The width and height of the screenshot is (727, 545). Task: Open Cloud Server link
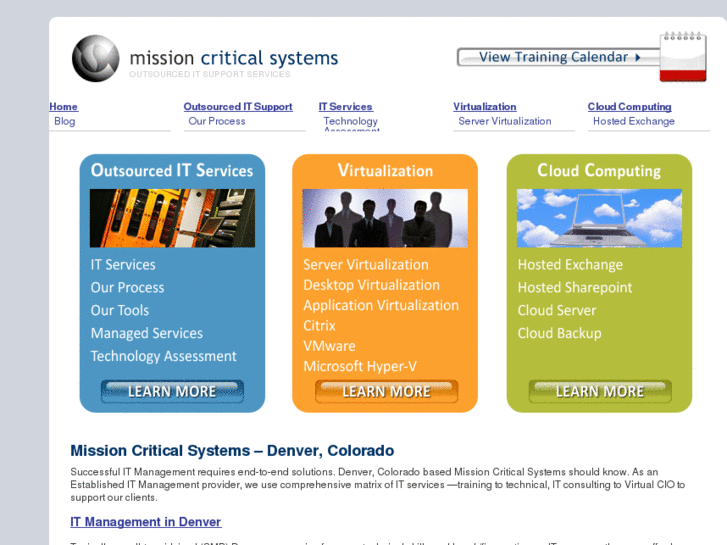tap(557, 310)
